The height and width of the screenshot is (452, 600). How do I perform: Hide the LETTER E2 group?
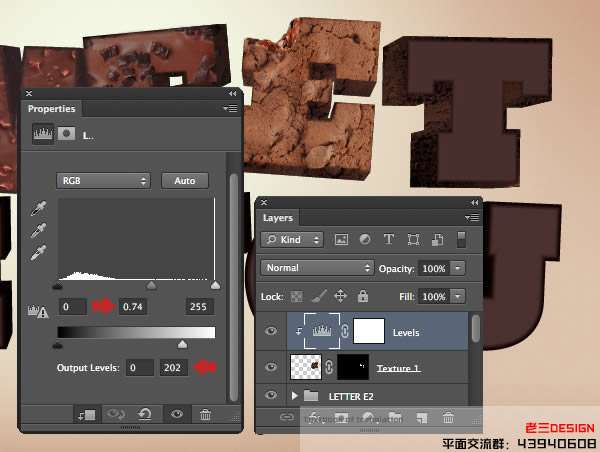tap(271, 395)
